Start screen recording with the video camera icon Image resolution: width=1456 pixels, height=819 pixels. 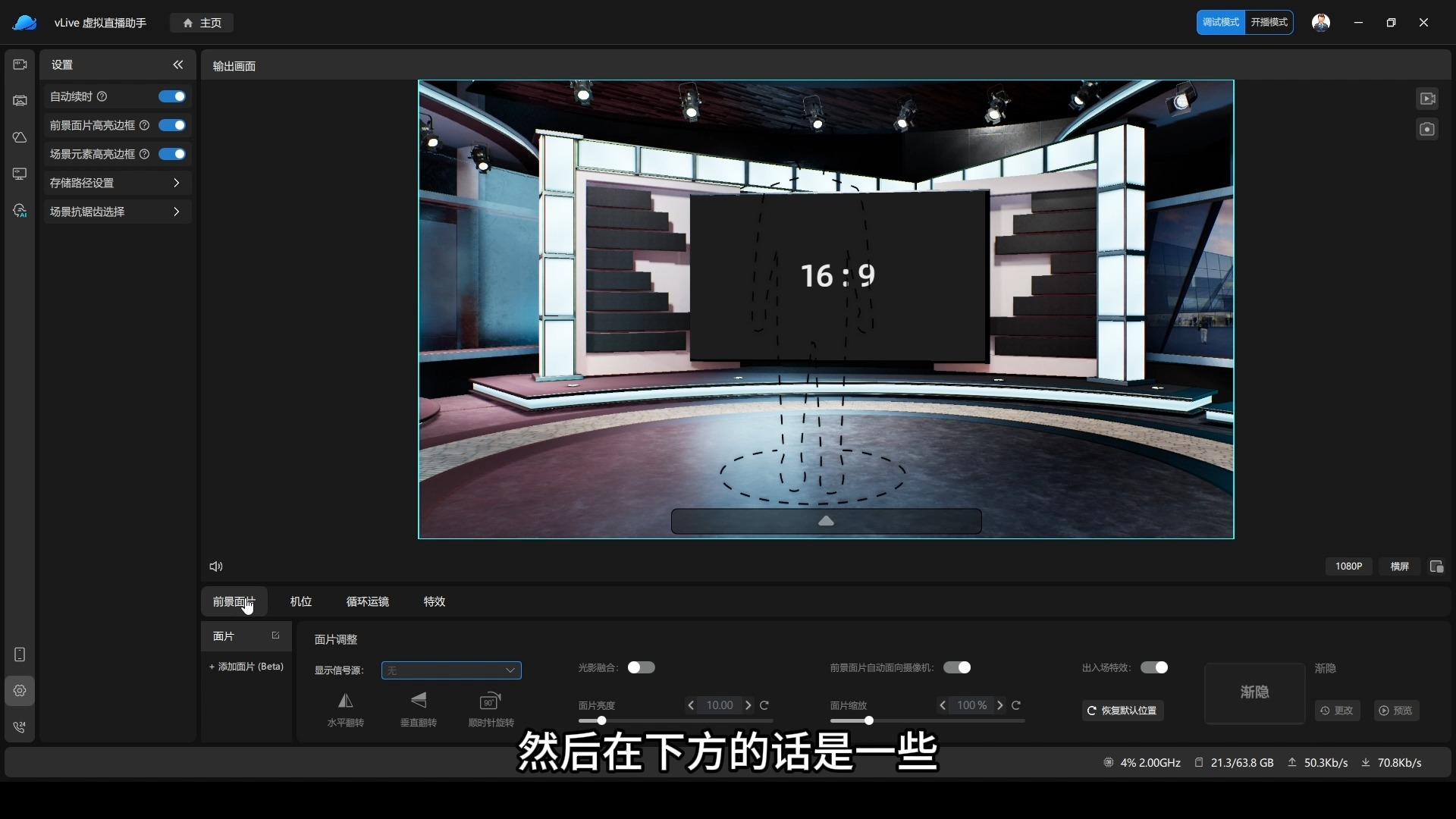1427,98
